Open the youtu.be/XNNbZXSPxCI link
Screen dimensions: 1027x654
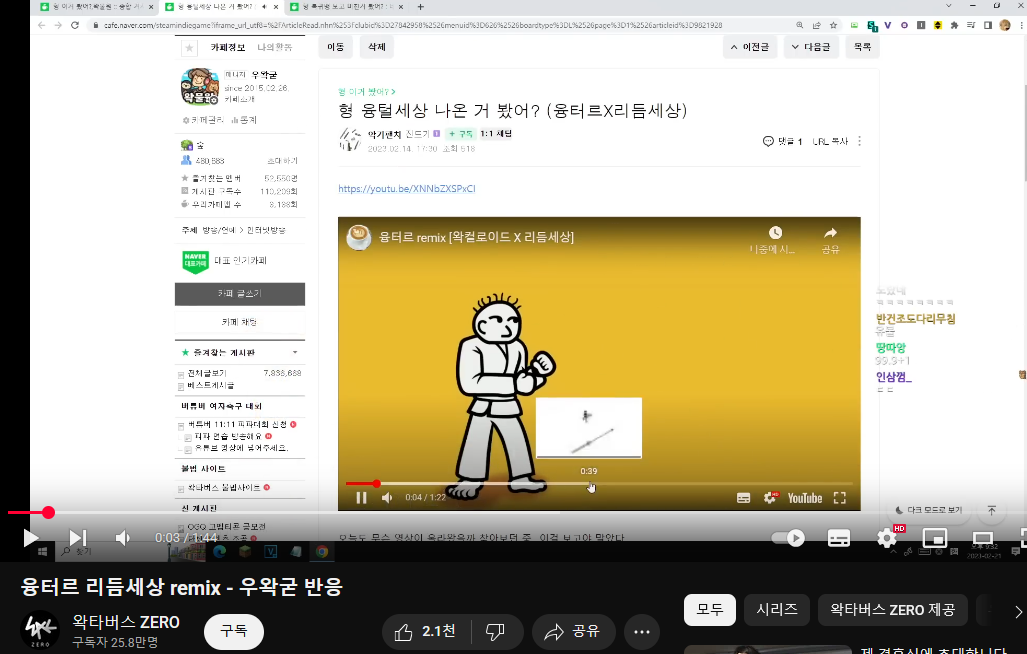[x=407, y=189]
